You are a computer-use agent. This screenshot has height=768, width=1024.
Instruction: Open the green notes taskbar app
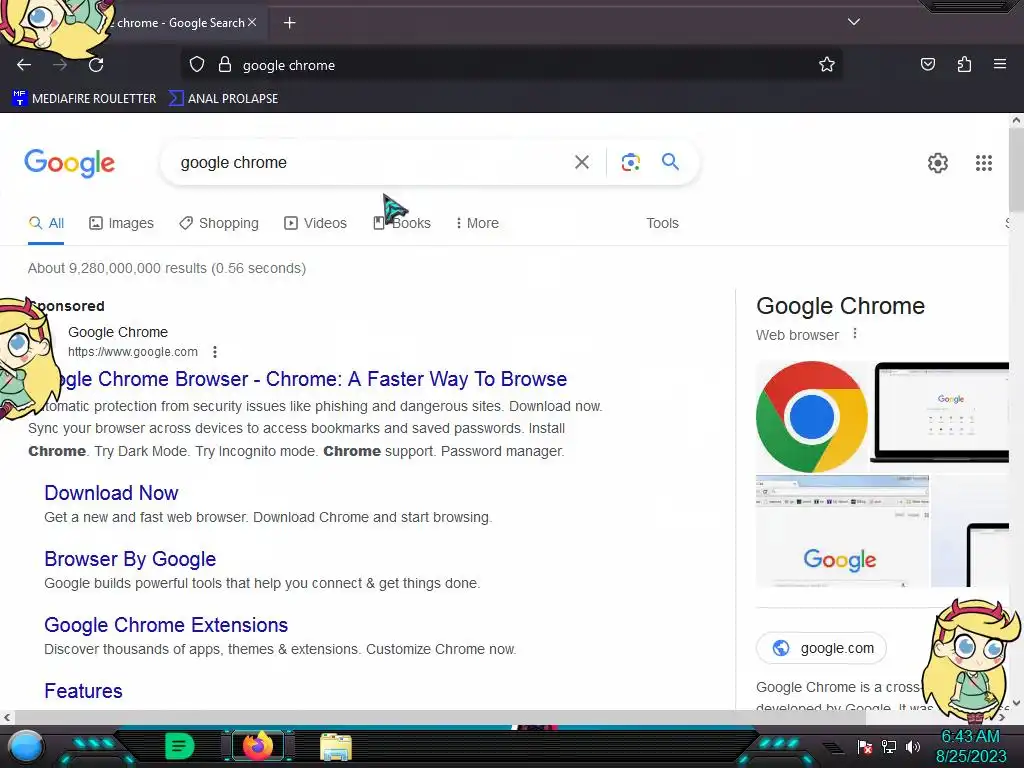point(179,746)
